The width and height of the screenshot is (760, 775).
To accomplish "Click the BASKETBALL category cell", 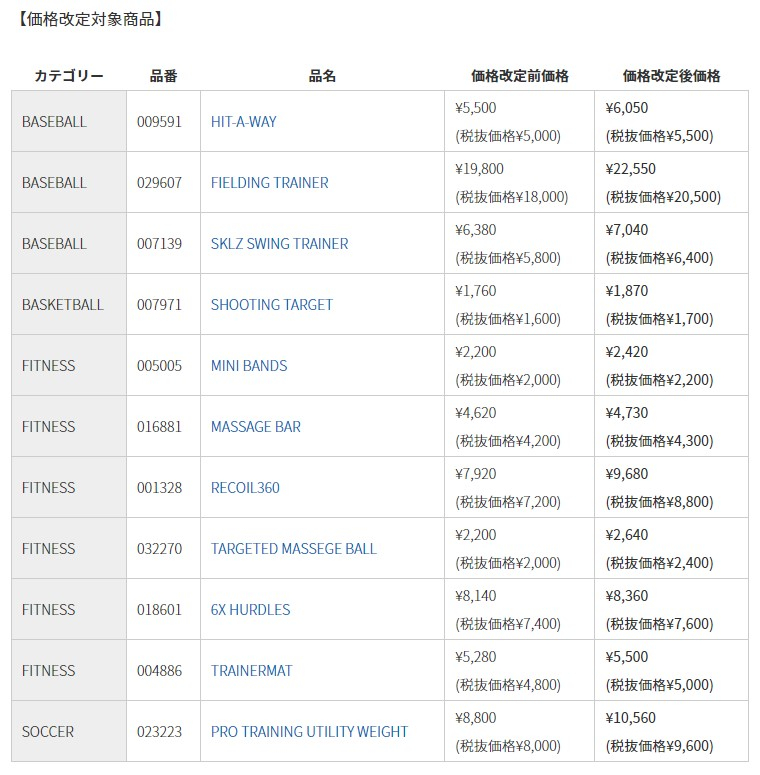I will click(69, 304).
